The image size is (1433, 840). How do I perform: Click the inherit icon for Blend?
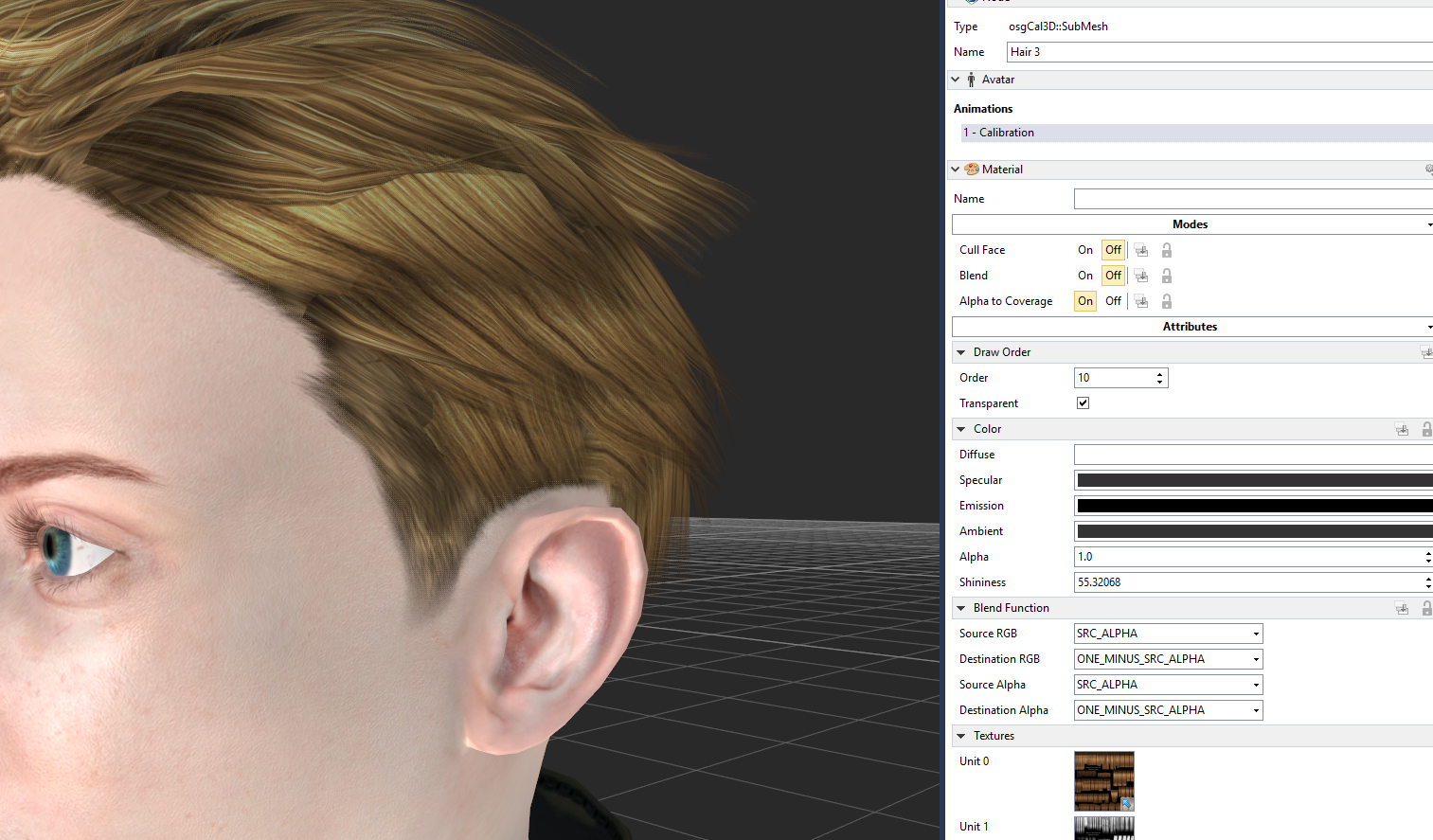(x=1141, y=276)
